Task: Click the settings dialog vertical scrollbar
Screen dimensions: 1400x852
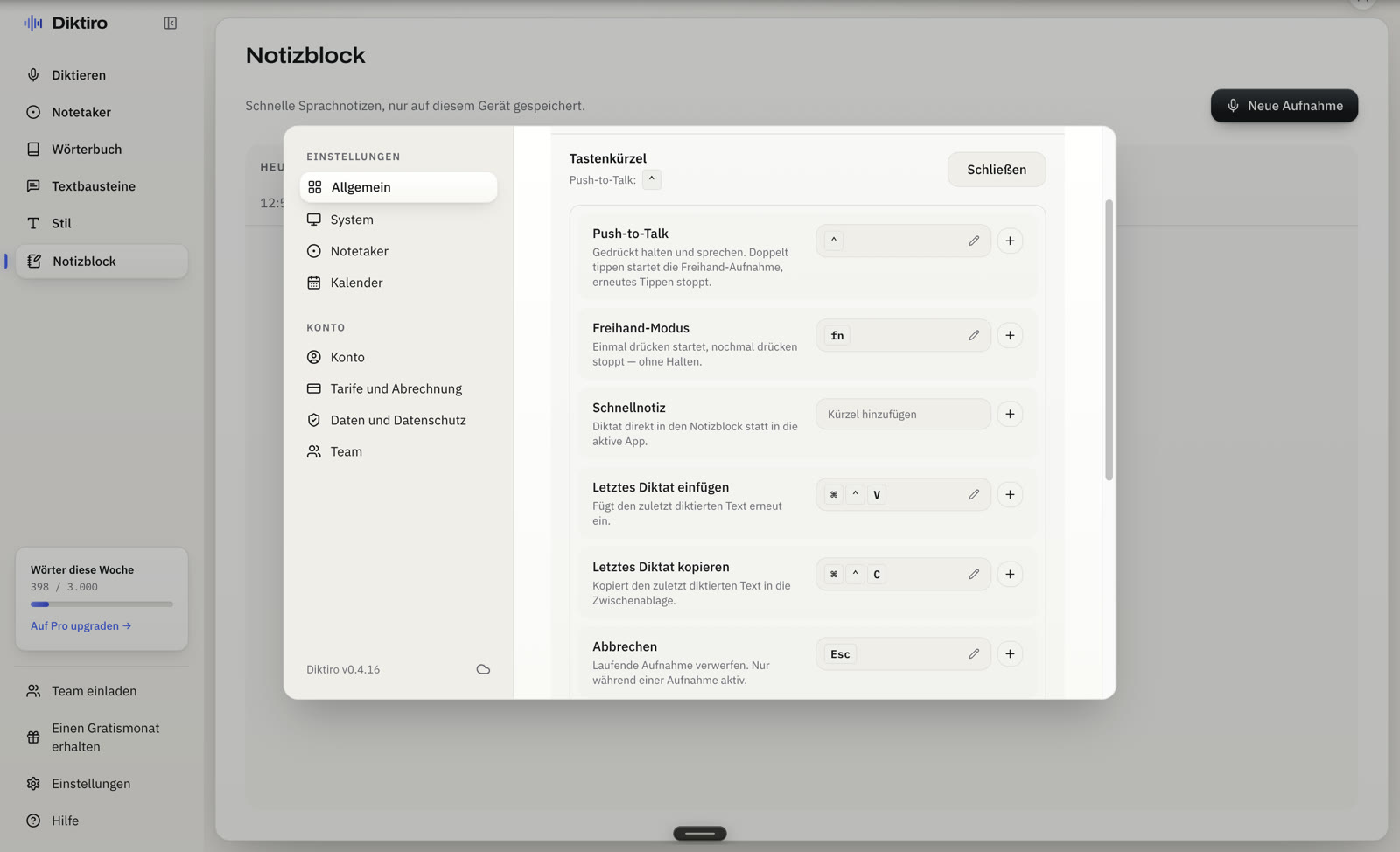Action: click(1109, 340)
